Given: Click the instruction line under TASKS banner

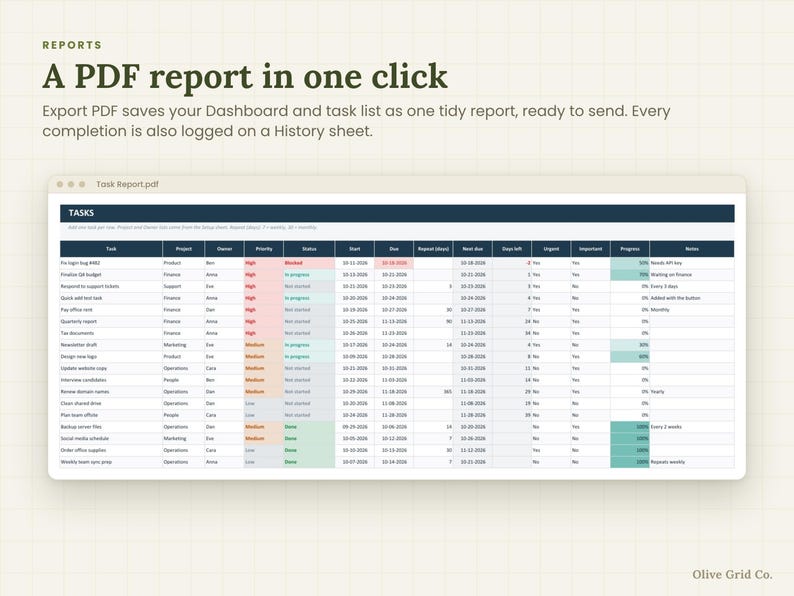Looking at the screenshot, I should pos(192,227).
